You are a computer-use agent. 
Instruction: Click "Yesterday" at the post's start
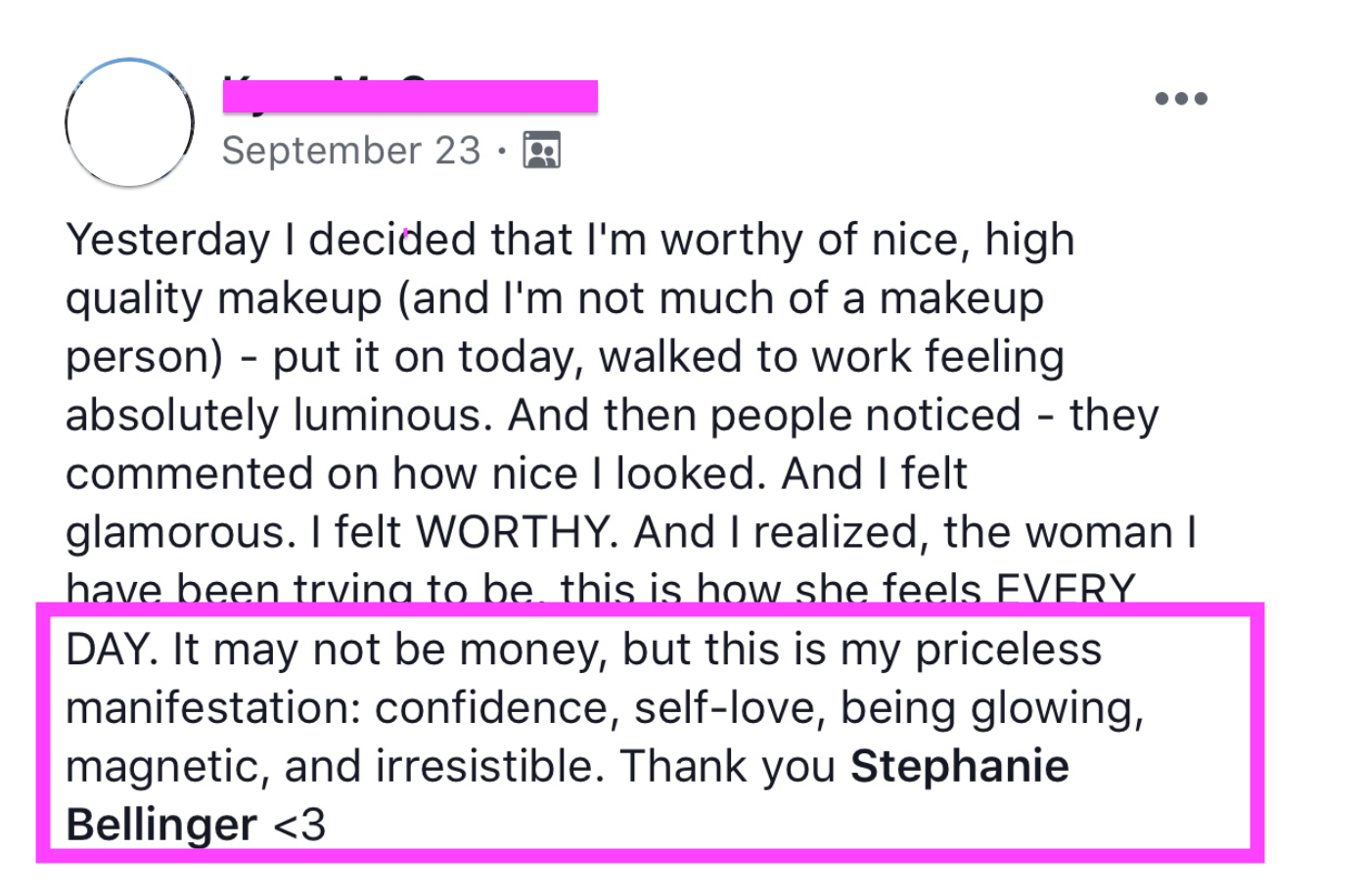click(167, 241)
